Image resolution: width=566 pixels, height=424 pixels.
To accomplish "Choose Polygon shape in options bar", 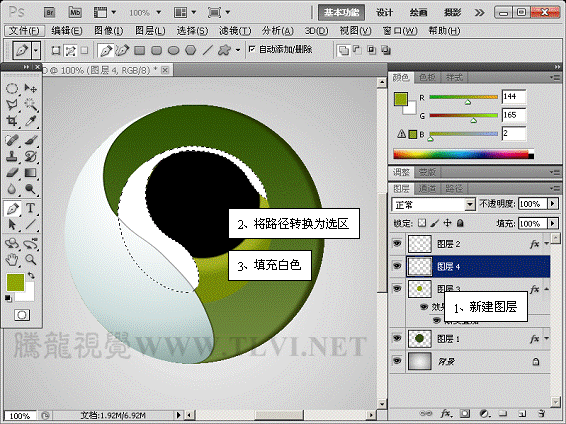I will pyautogui.click(x=191, y=50).
